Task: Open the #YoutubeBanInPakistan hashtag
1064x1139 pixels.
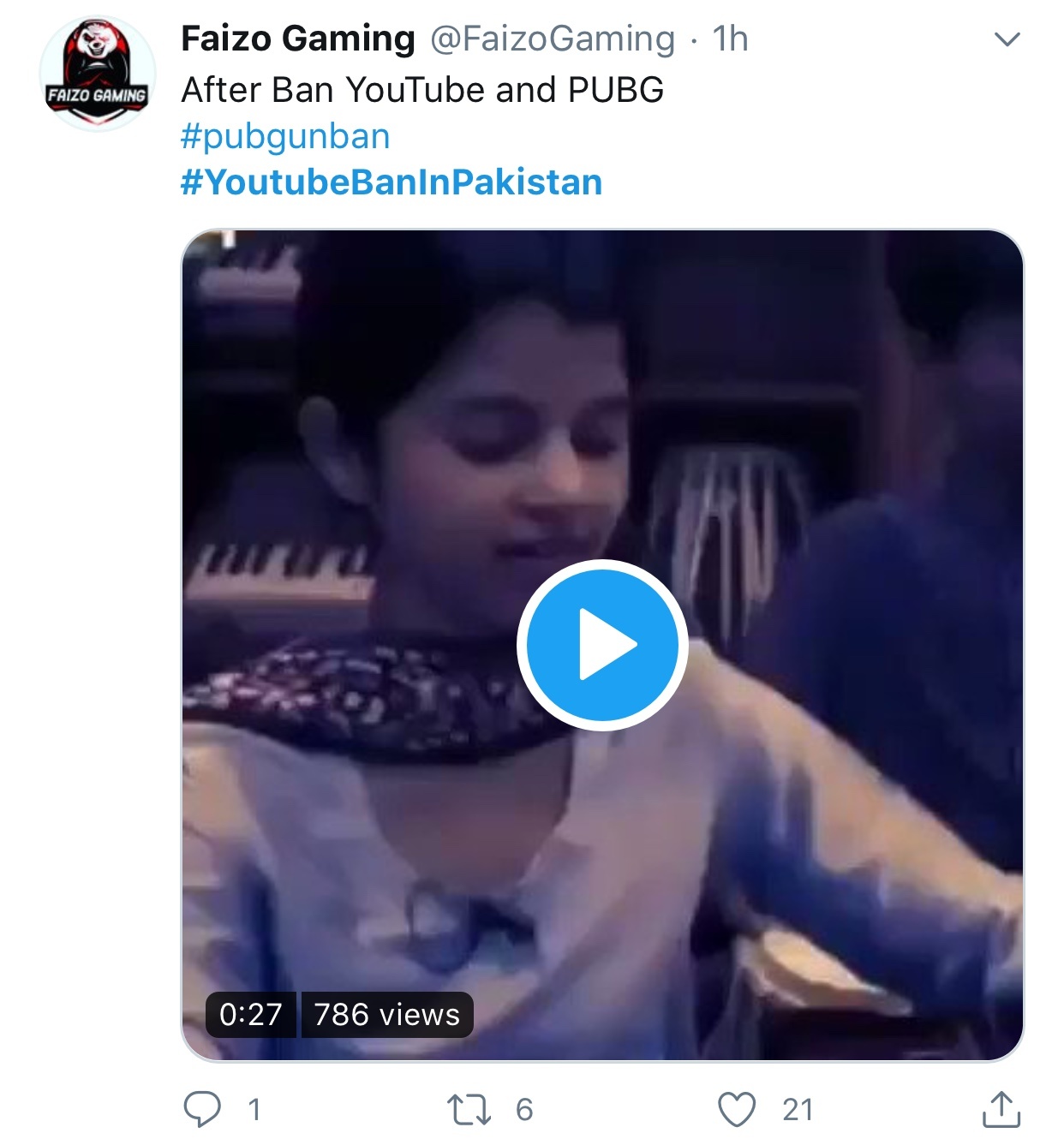Action: click(392, 182)
